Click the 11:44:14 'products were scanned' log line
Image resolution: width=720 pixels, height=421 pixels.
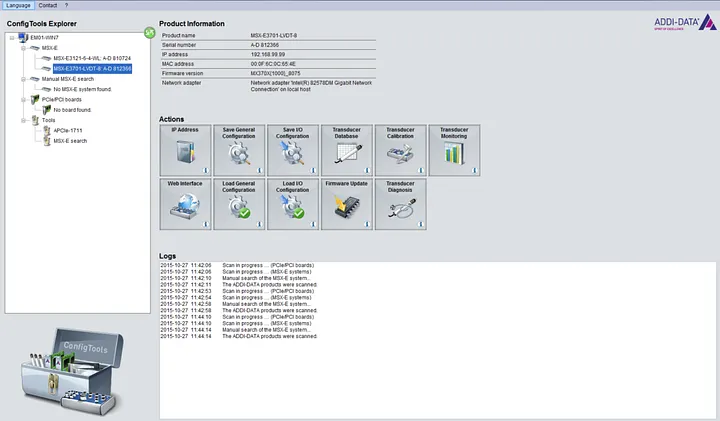coord(239,336)
